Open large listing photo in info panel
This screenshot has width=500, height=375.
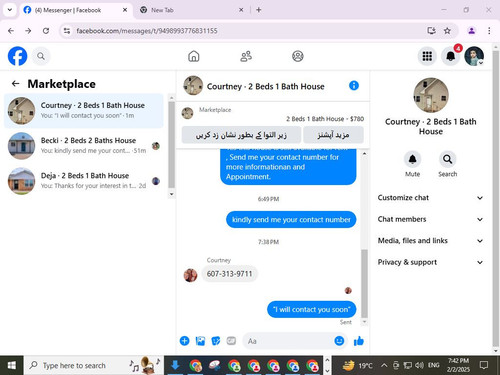(x=431, y=95)
